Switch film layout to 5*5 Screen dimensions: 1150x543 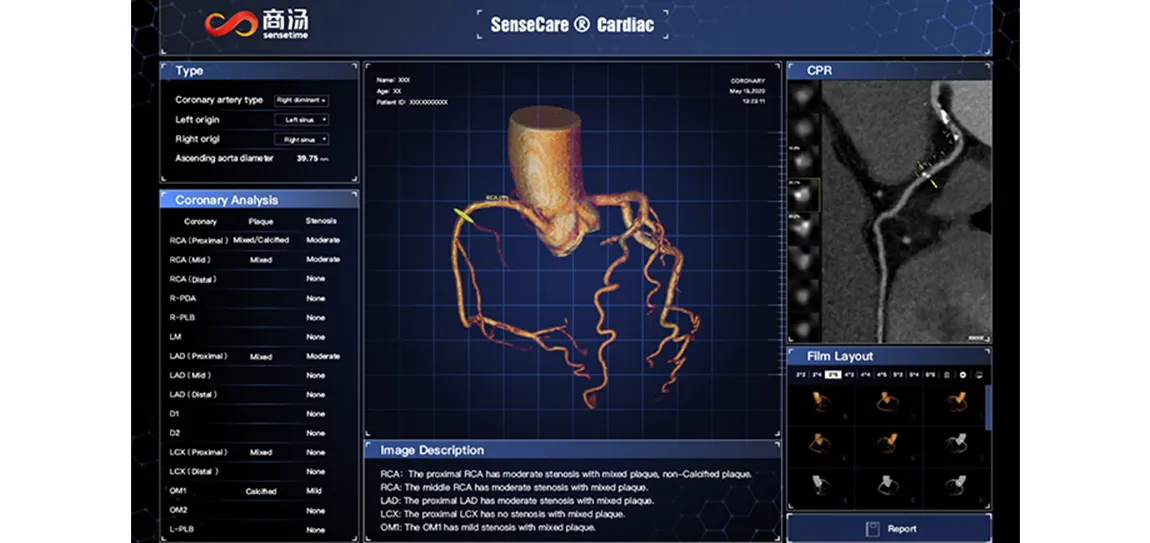(930, 375)
